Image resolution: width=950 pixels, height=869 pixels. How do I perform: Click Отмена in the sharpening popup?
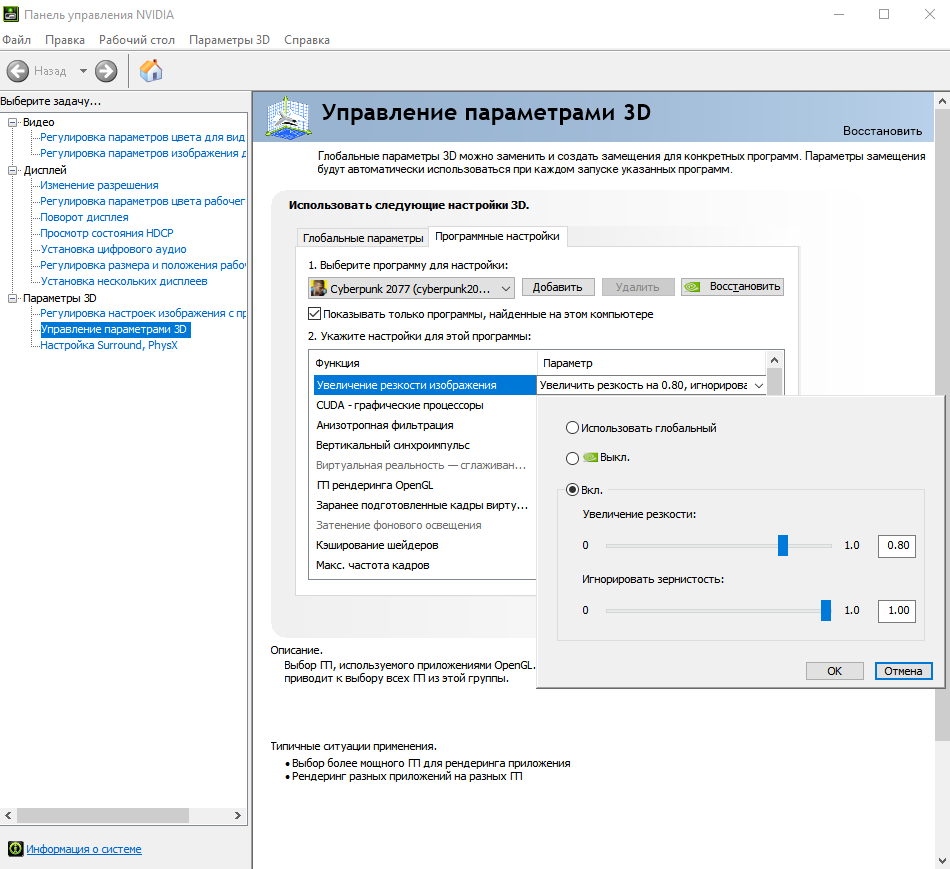click(903, 671)
